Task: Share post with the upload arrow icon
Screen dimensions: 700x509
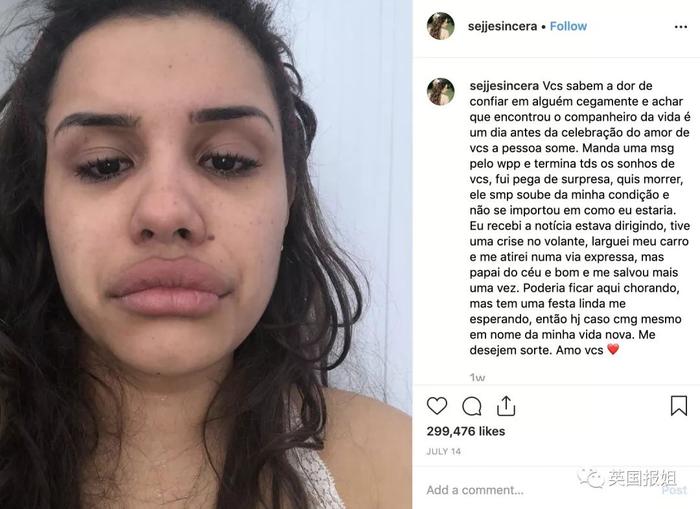Action: point(506,405)
